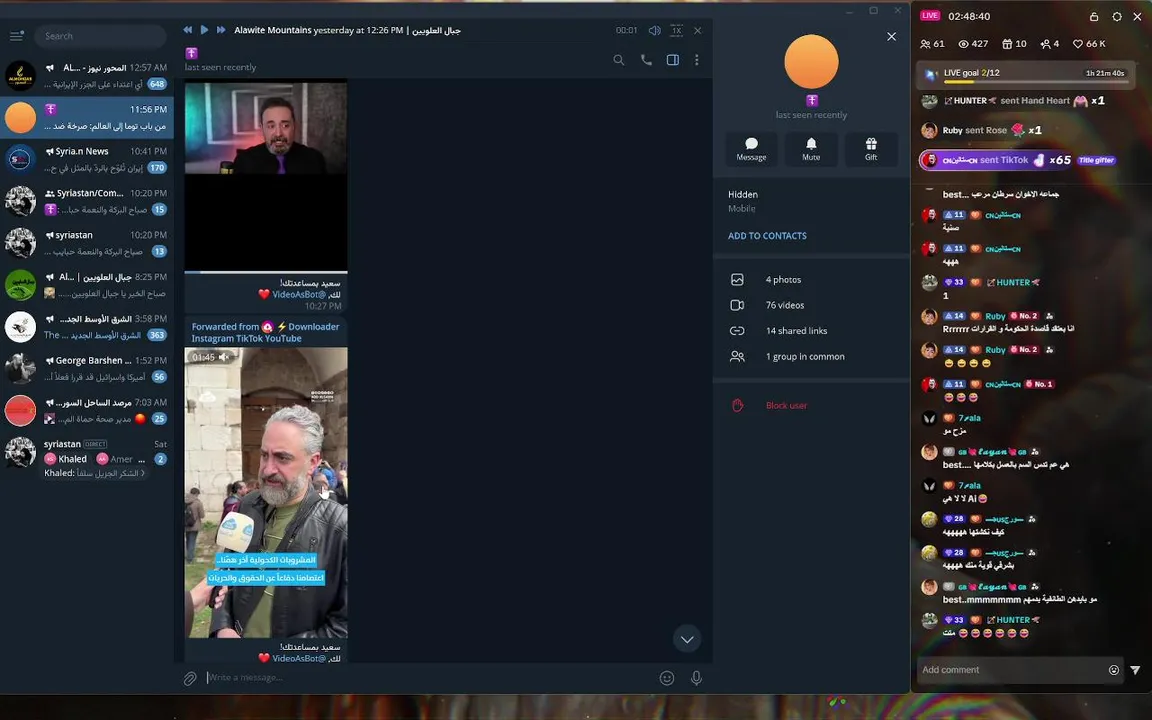
Task: Open emoji picker in LIVE comment box
Action: pyautogui.click(x=1114, y=670)
